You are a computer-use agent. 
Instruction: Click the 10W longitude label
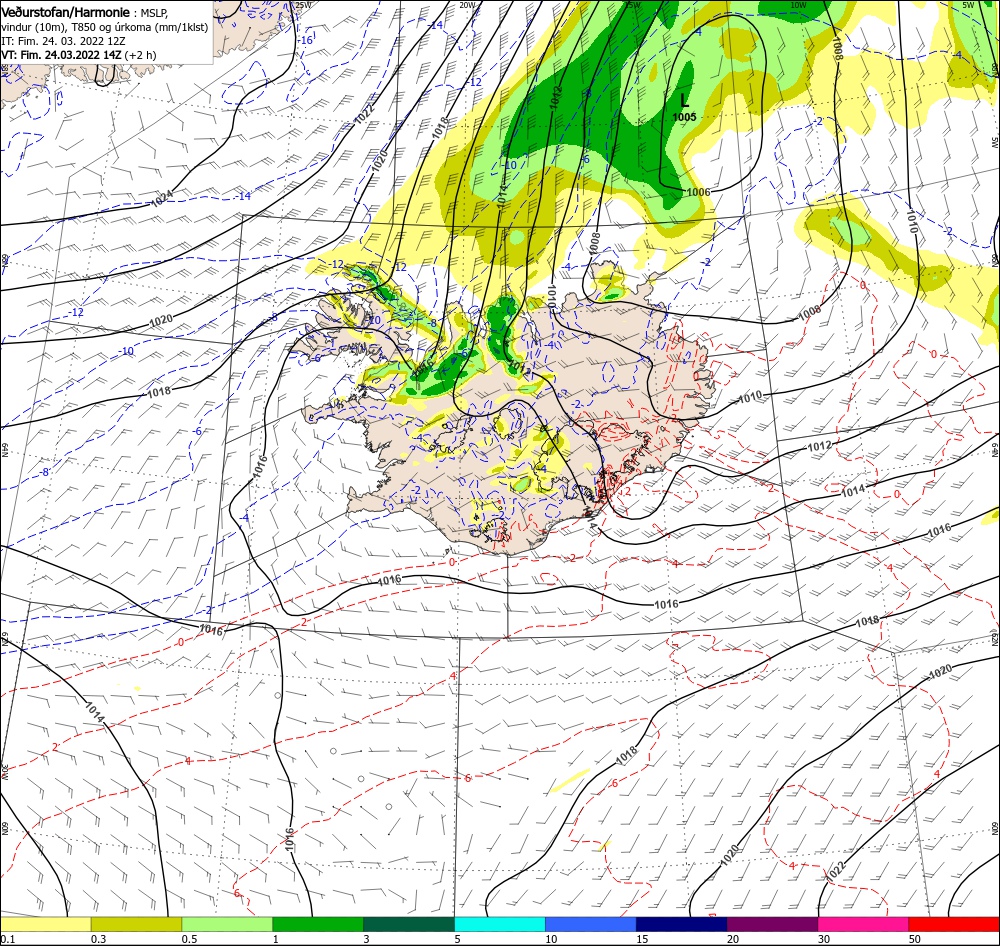click(x=798, y=5)
